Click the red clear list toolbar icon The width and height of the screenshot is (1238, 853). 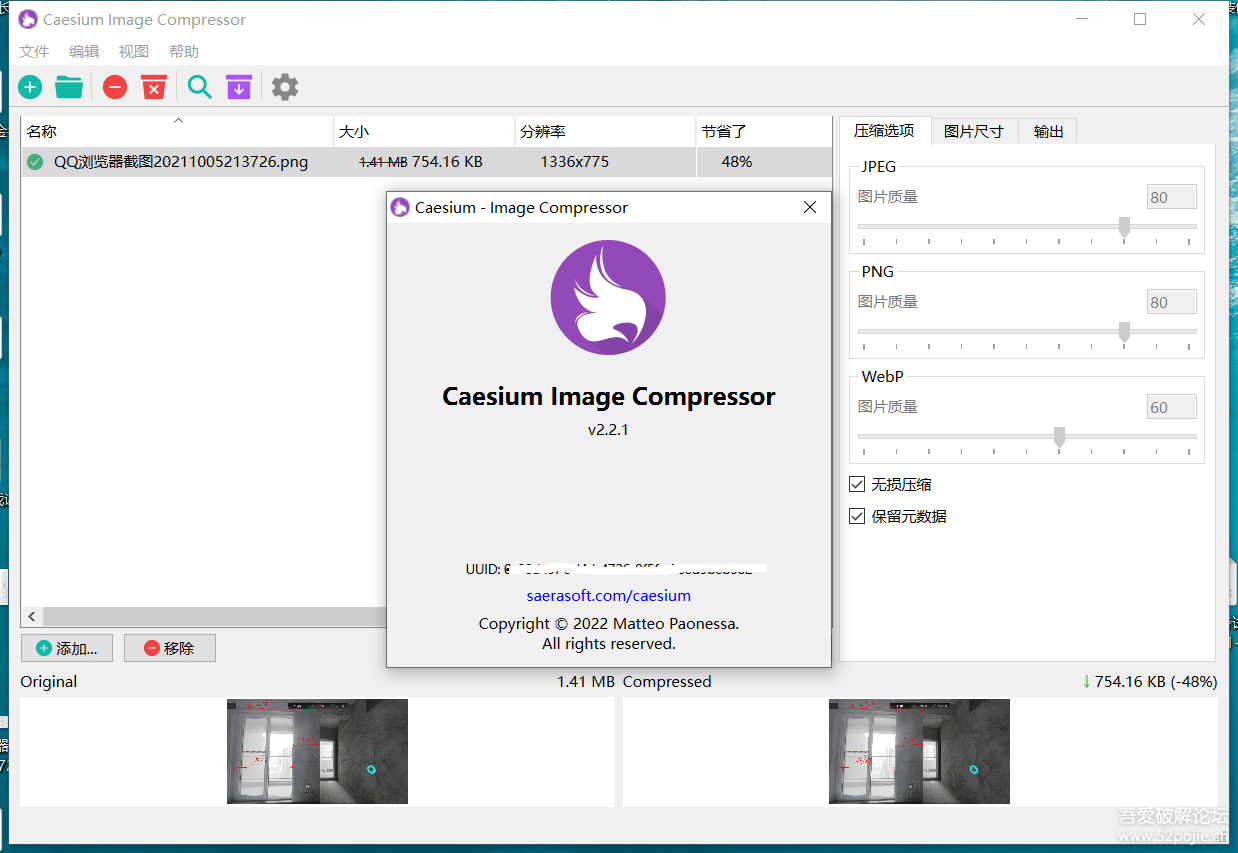154,88
